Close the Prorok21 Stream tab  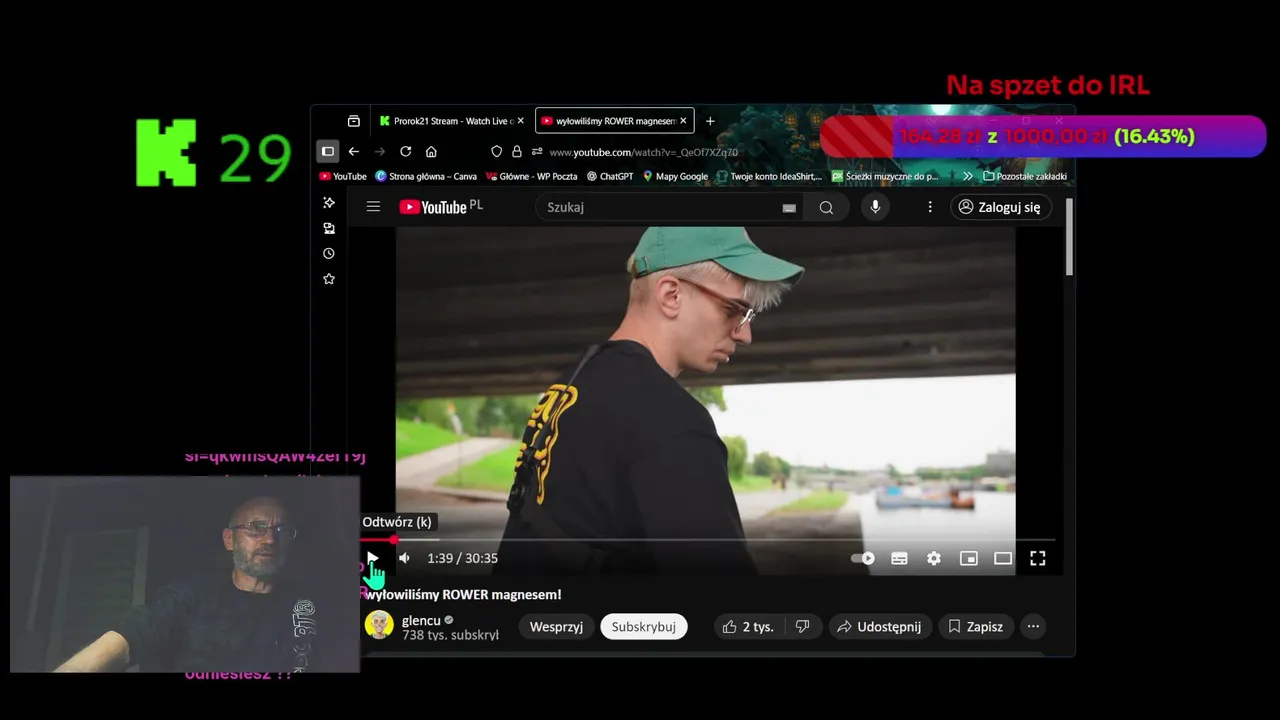(520, 121)
